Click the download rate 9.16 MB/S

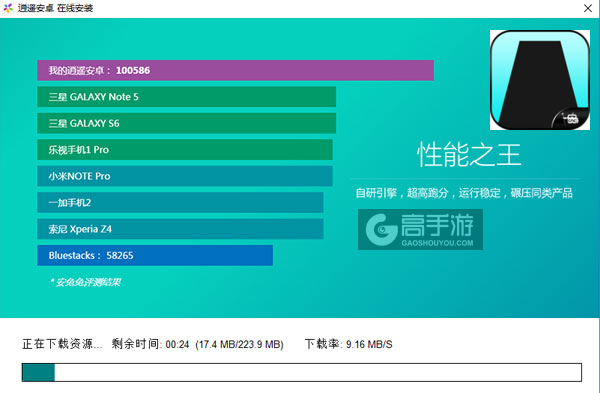[369, 344]
